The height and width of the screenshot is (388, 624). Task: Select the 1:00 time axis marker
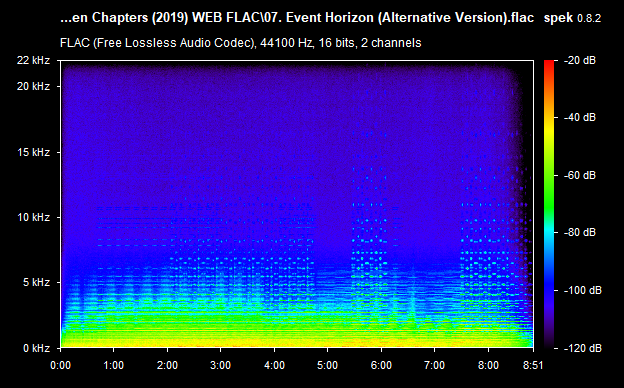(114, 365)
